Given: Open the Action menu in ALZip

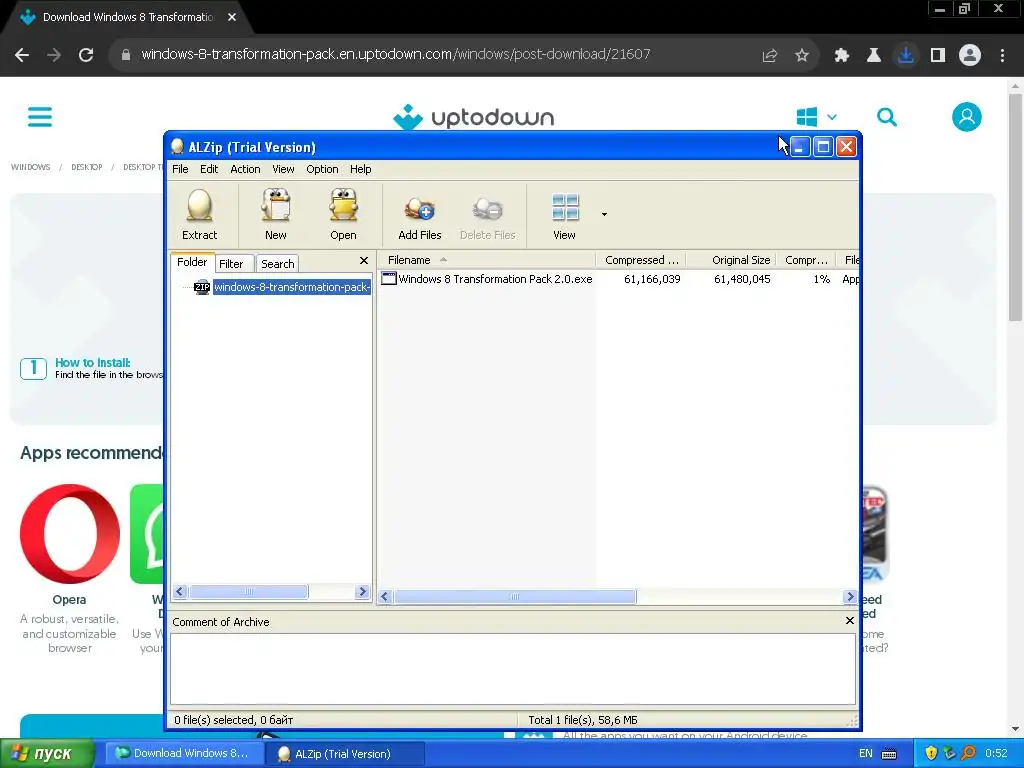Looking at the screenshot, I should [x=245, y=169].
